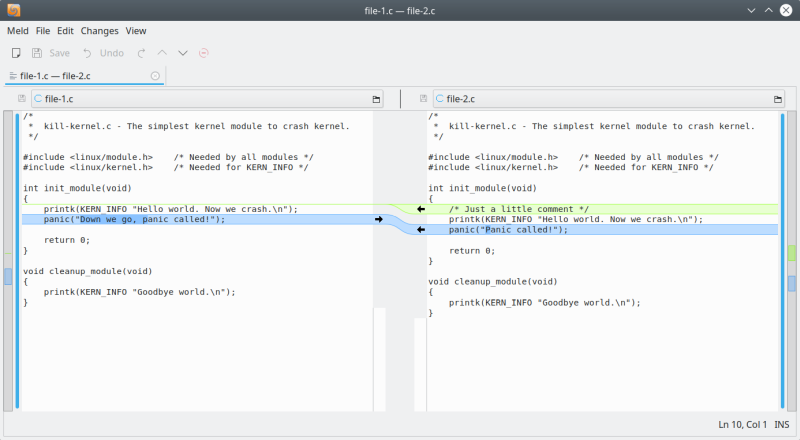Push left pane's panic line change right

pos(379,219)
